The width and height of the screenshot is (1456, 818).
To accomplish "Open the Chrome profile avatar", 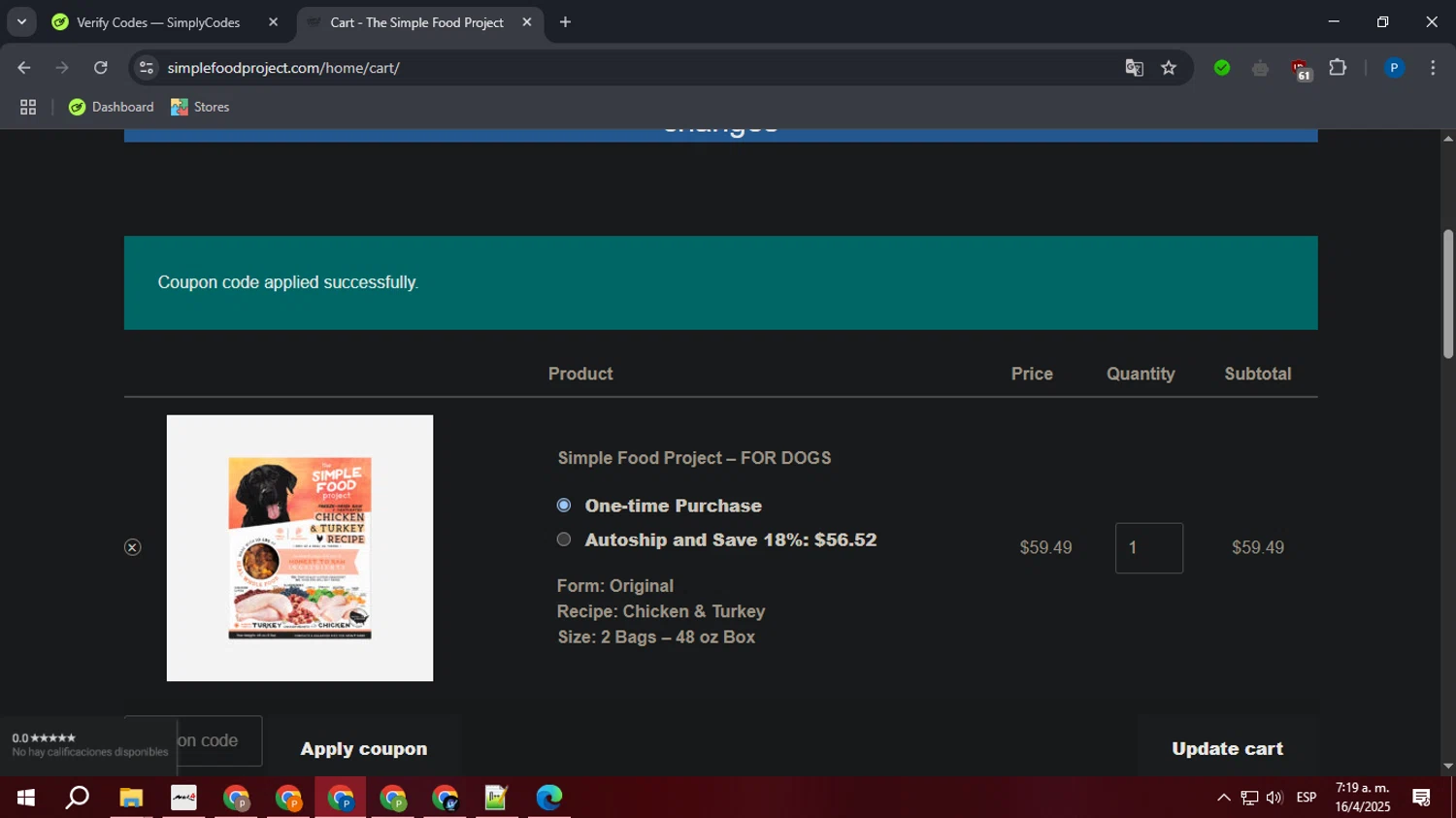I will (1394, 68).
